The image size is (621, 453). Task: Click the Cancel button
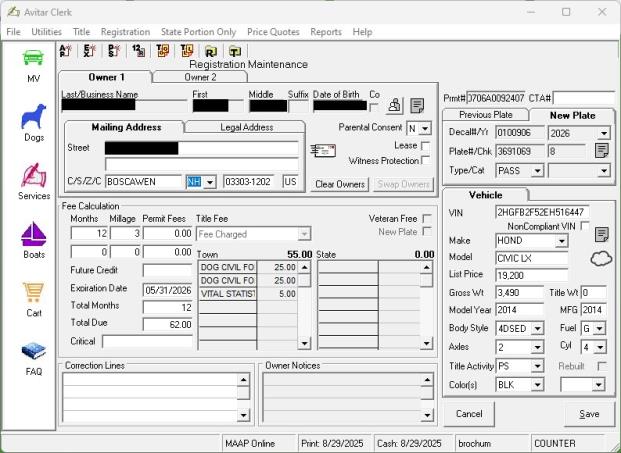tap(469, 414)
